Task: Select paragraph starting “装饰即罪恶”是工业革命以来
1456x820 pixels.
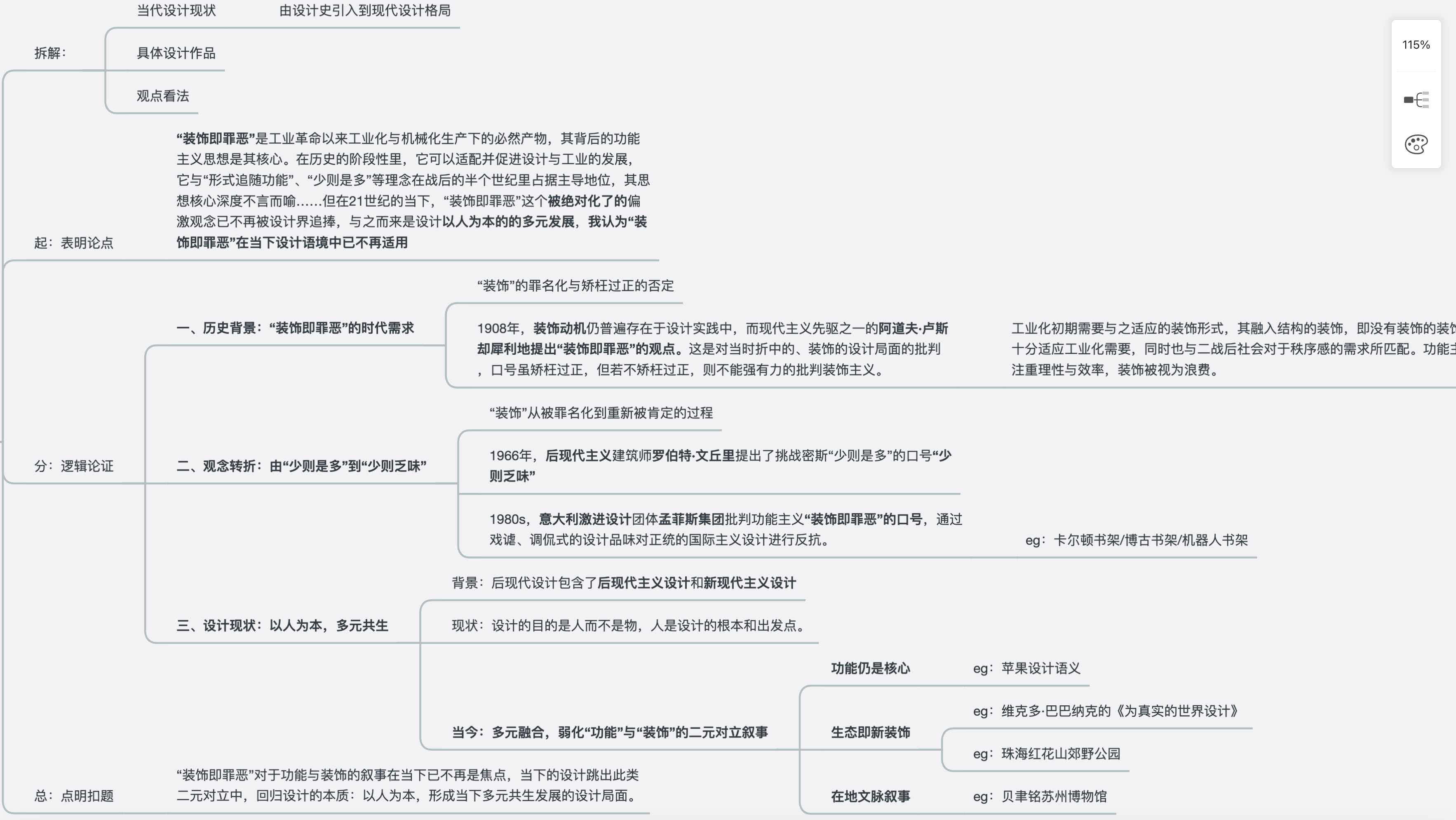Action: tap(413, 191)
